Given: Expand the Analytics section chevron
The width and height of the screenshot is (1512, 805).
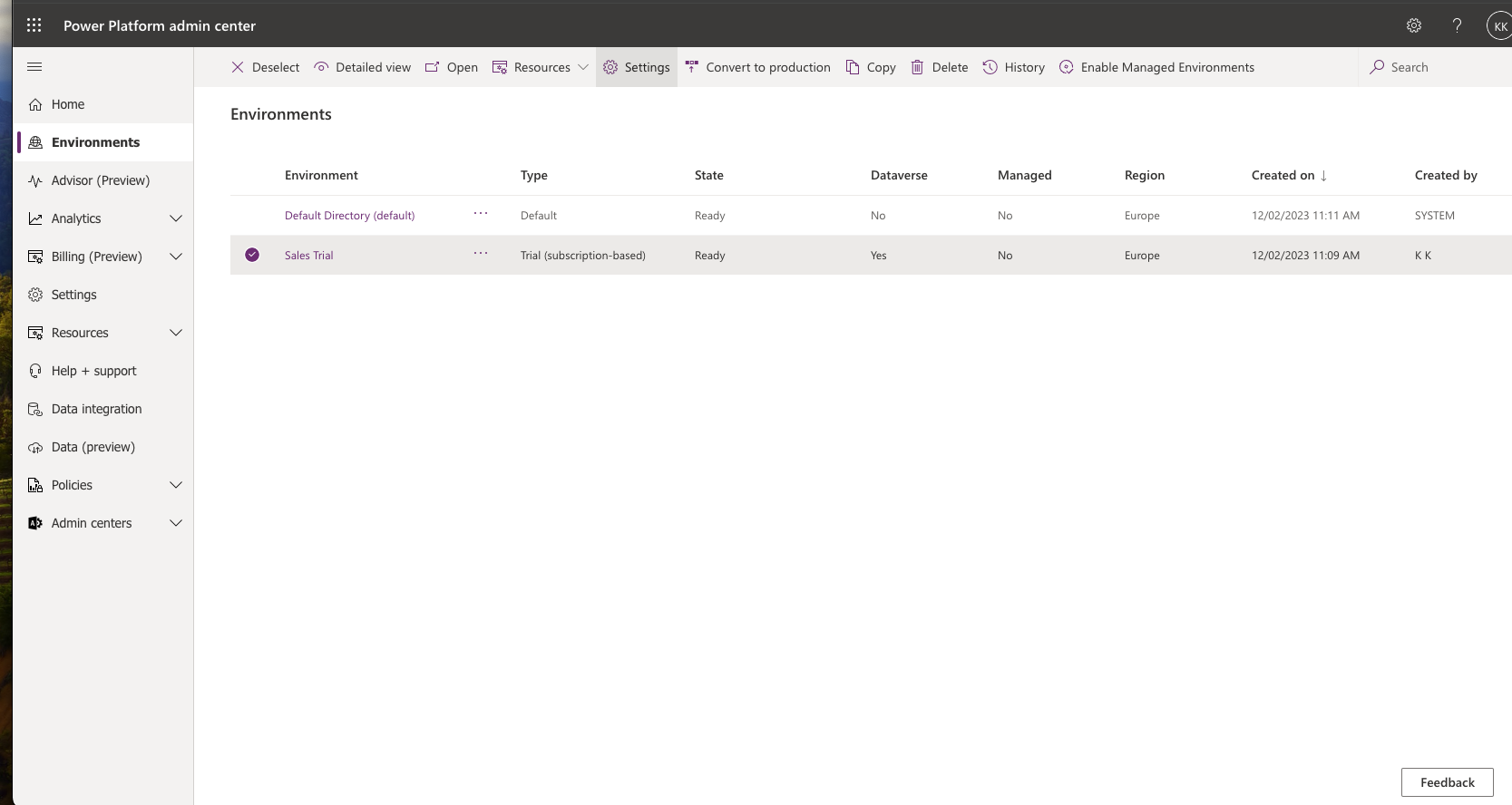Looking at the screenshot, I should click(x=176, y=218).
